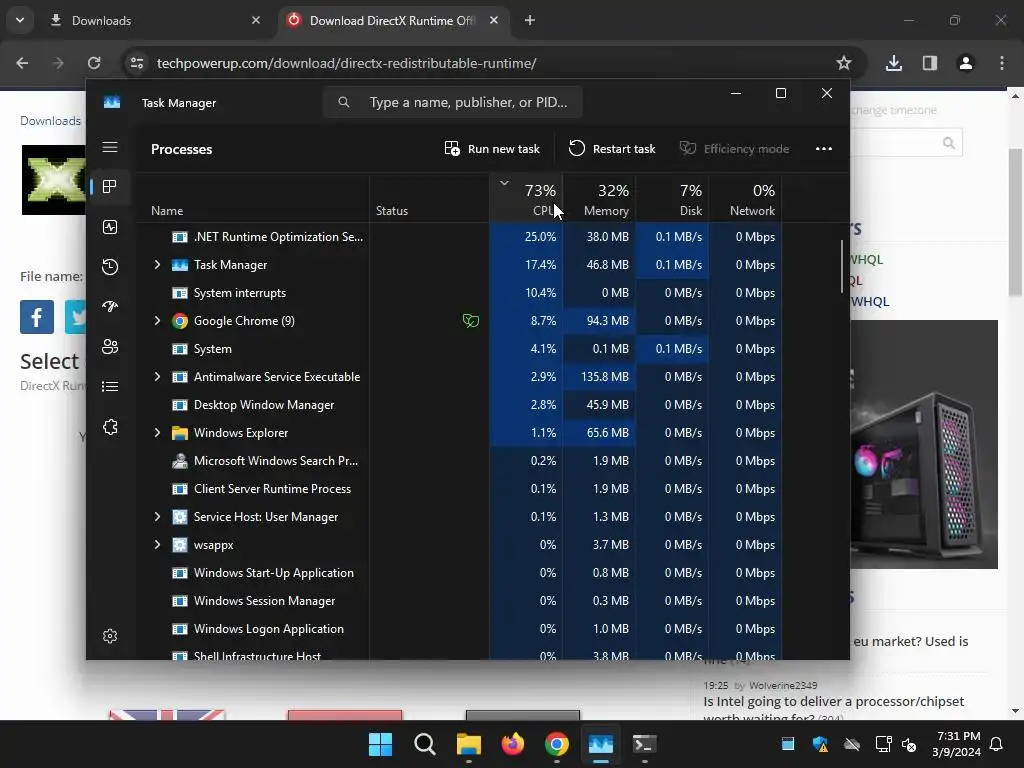
Task: Open Windows taskbar Search
Action: click(x=424, y=744)
